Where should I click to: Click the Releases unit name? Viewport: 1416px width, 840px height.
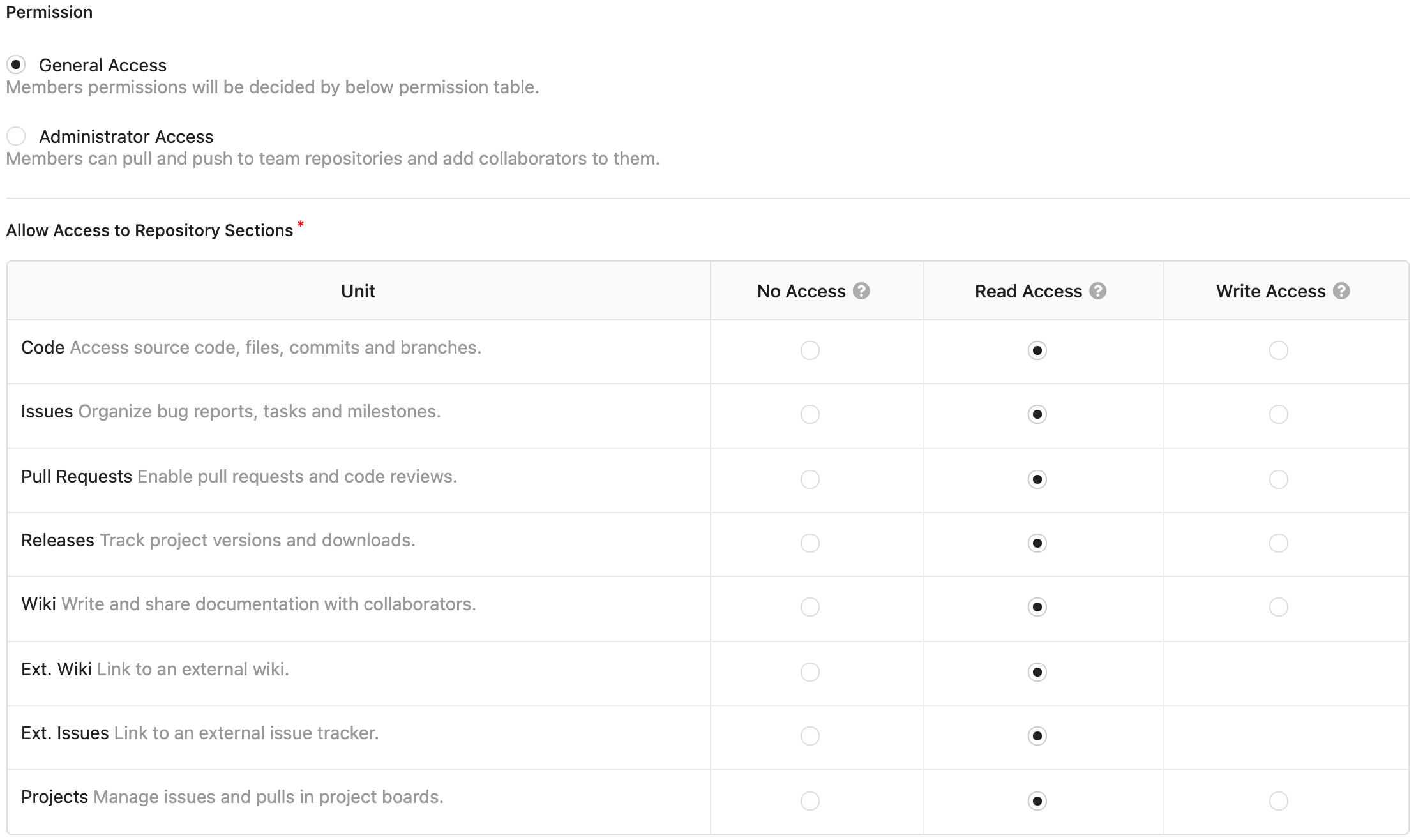58,540
